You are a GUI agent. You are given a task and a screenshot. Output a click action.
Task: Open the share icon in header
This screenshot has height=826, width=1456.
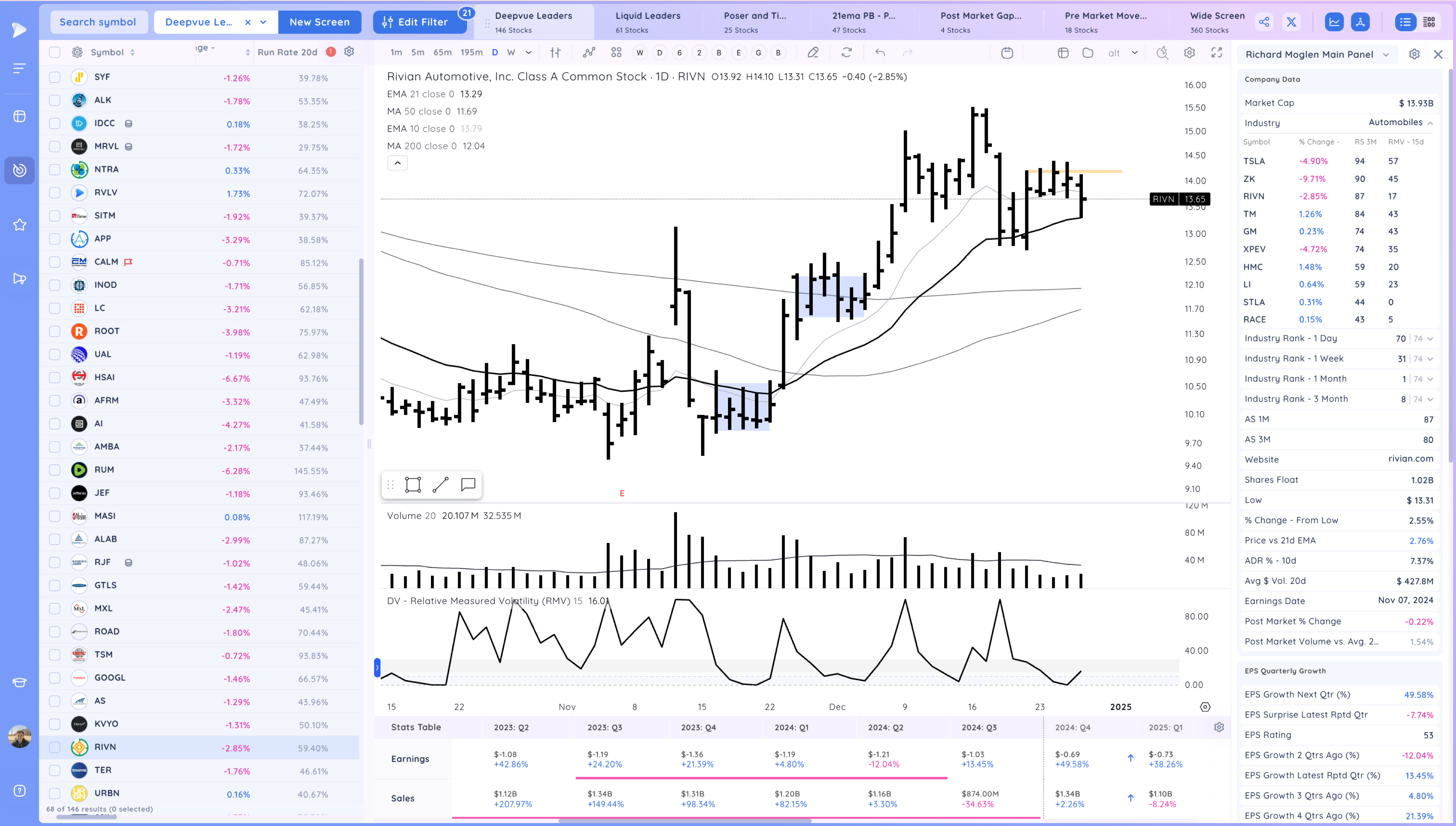[1264, 22]
